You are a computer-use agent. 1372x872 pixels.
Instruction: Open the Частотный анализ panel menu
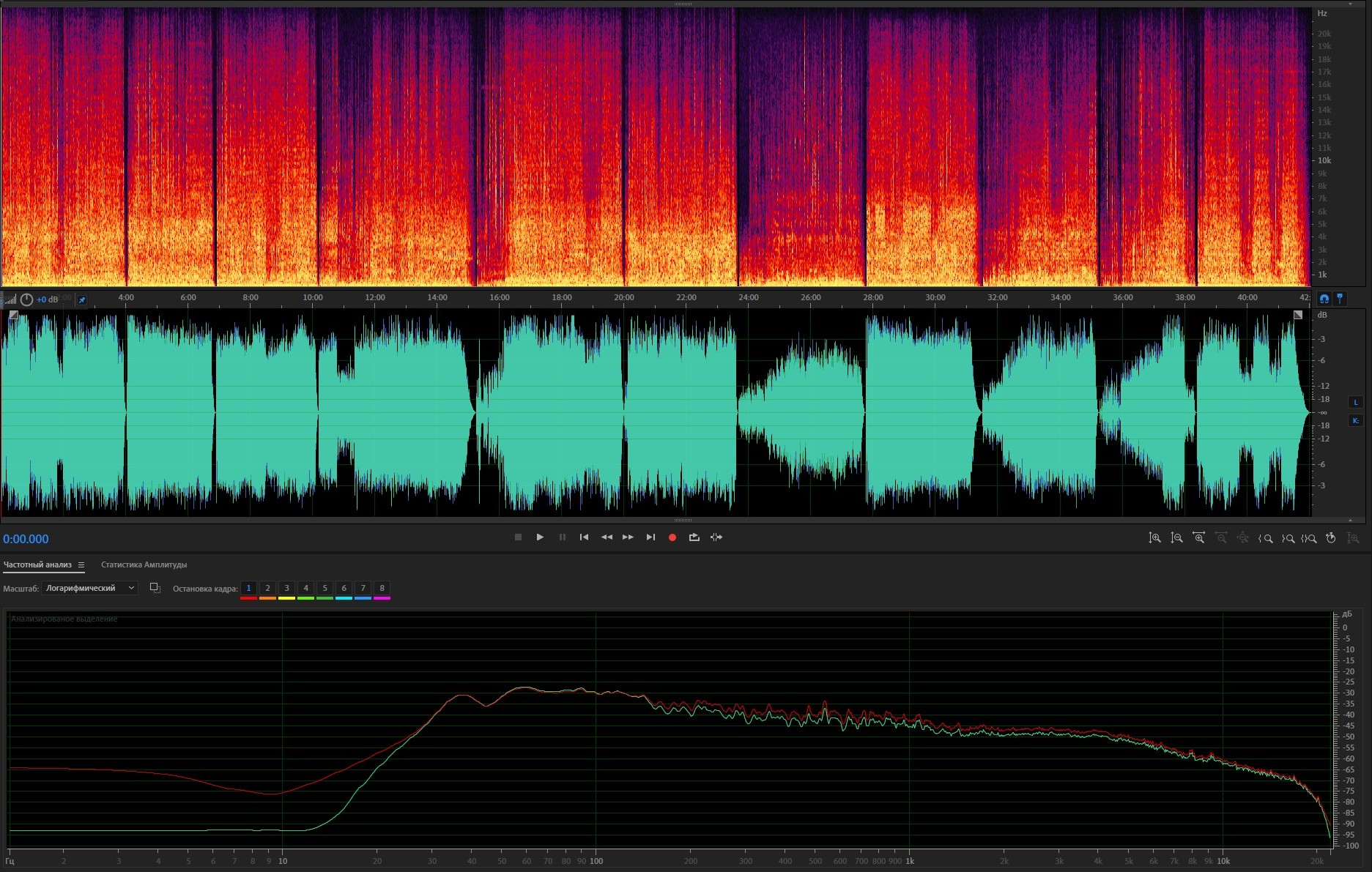coord(81,565)
